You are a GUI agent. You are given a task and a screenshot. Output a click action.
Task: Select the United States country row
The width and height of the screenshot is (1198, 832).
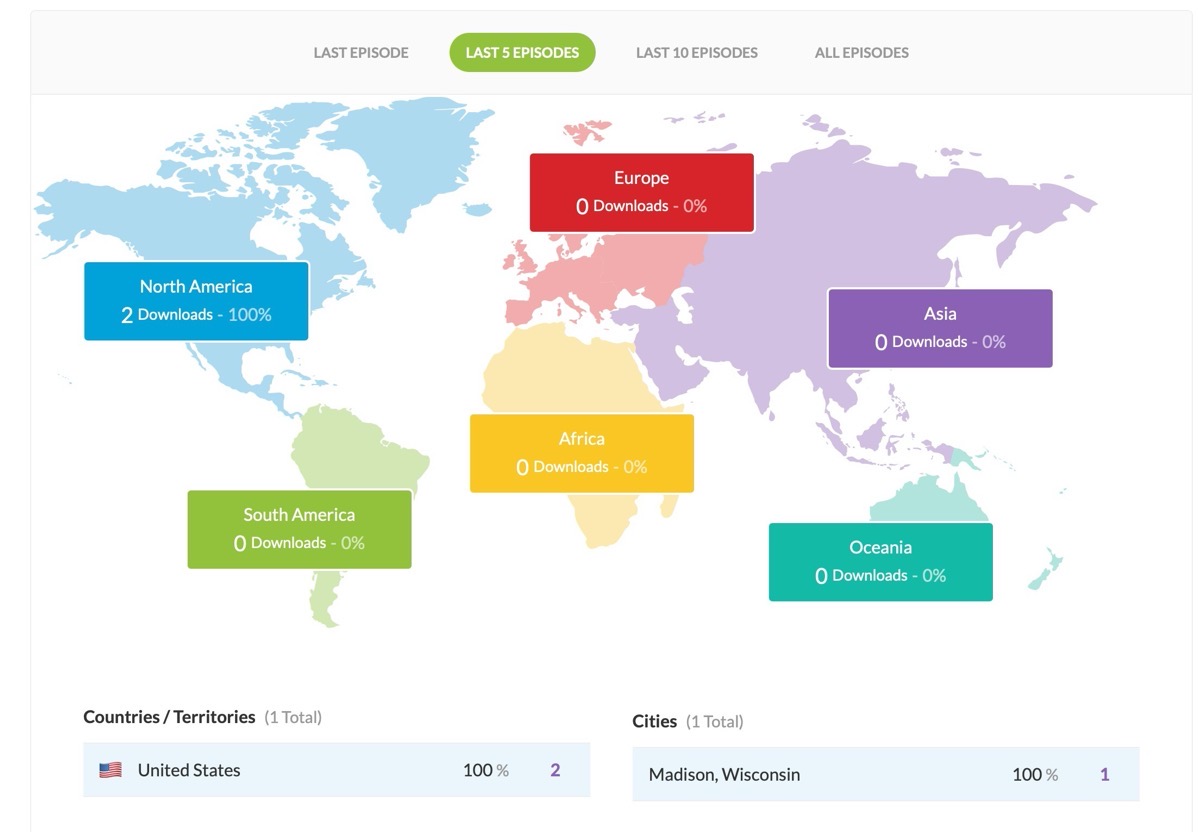tap(336, 770)
